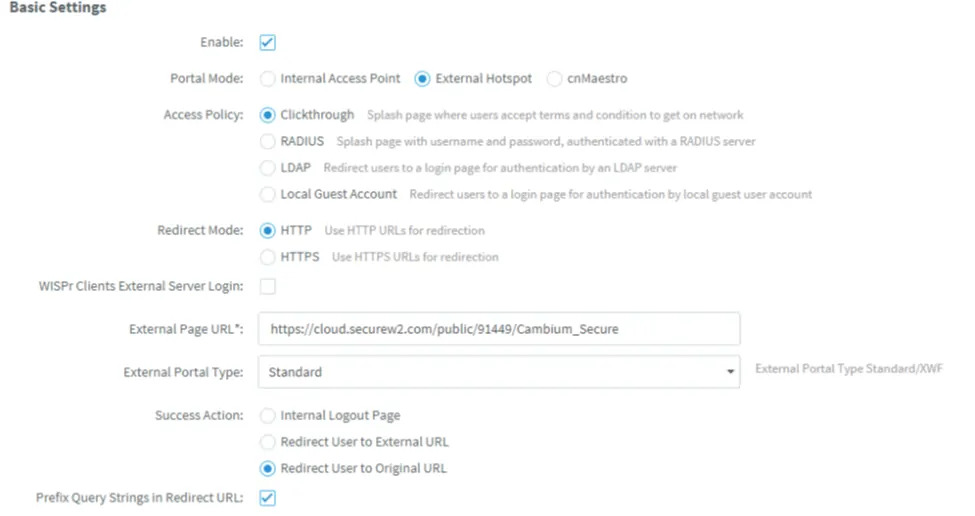Select Clickthrough access policy
This screenshot has width=975, height=516.
(267, 115)
